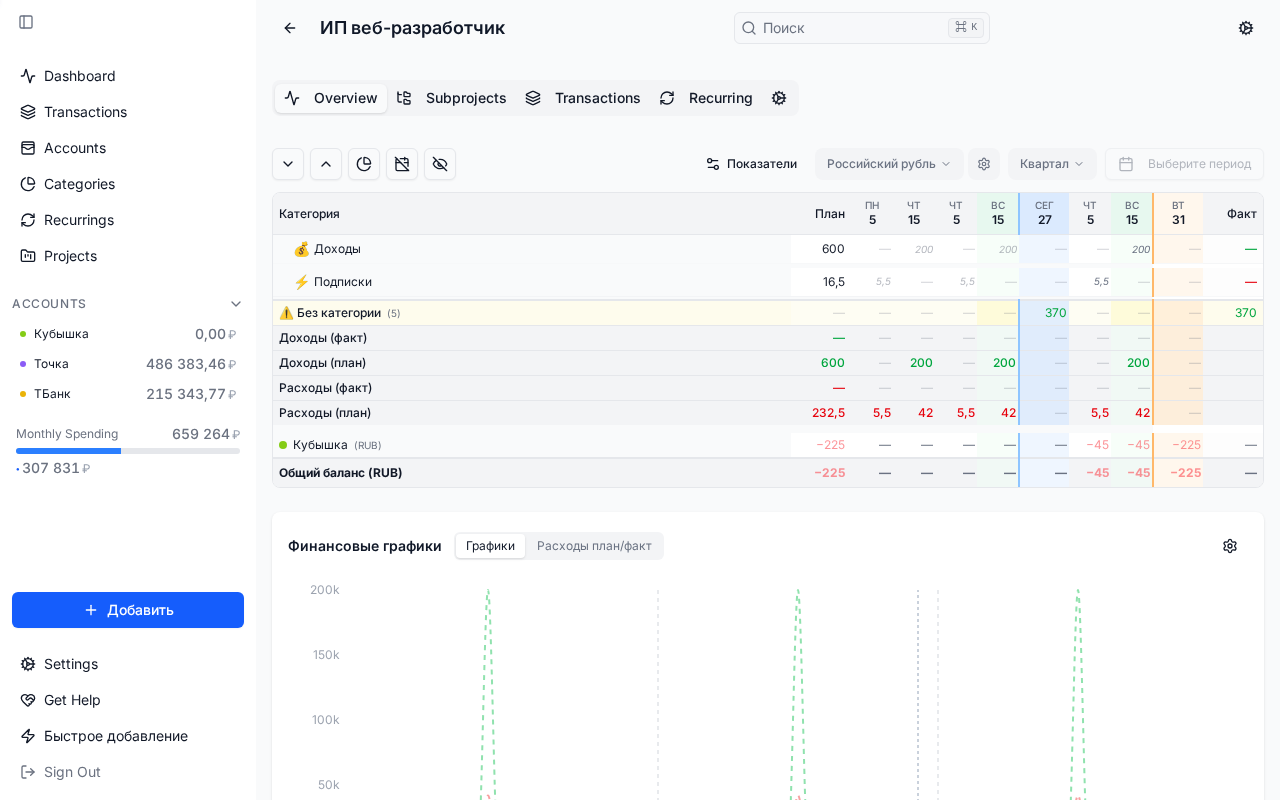1280x800 pixels.
Task: Click inside the Поиск search field
Action: [x=860, y=28]
